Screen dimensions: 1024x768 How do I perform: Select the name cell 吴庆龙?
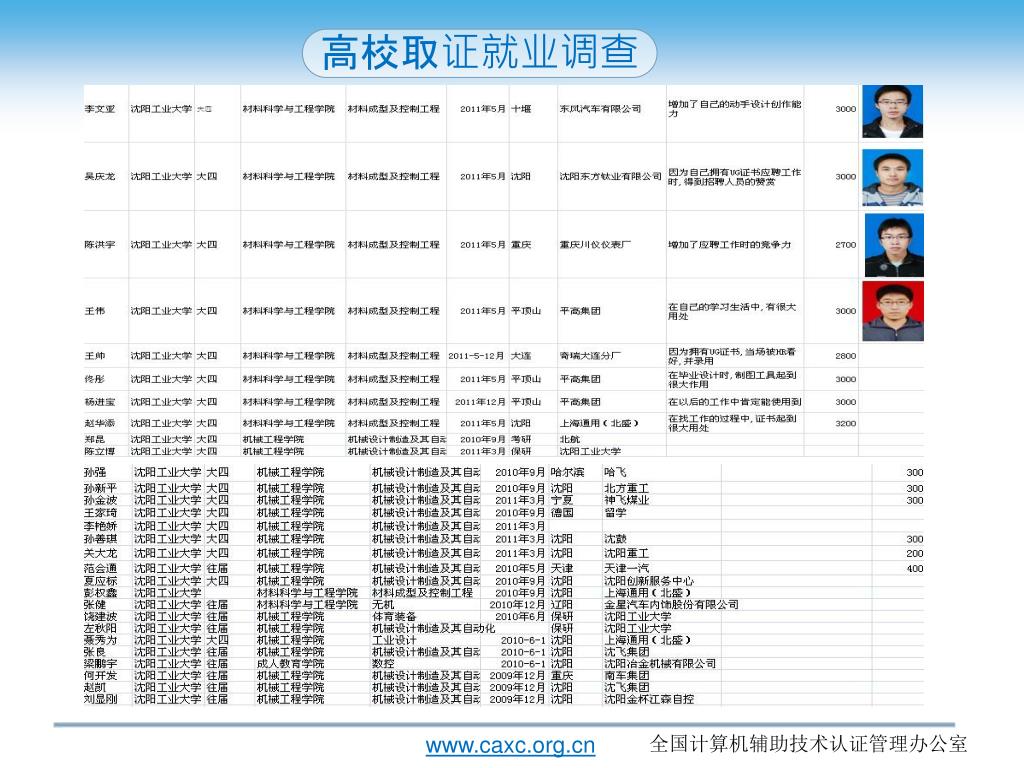pos(100,176)
